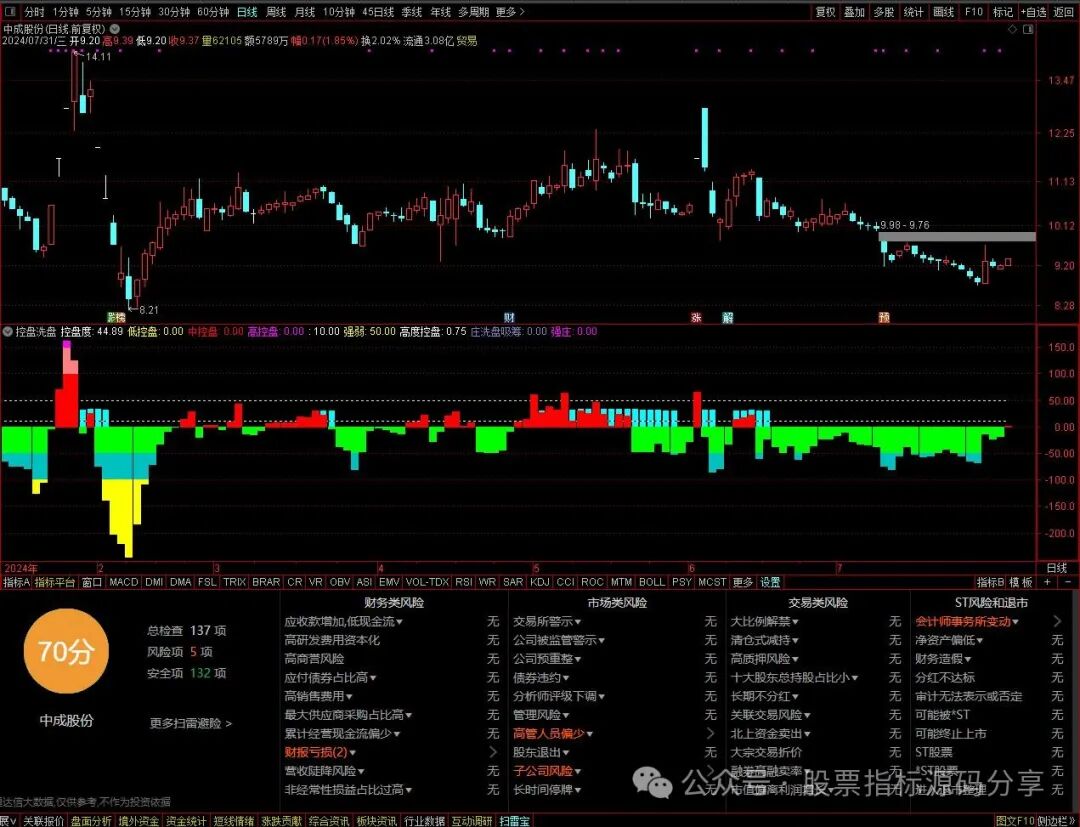Click the arrow next to 高管人员偏少
The width and height of the screenshot is (1080, 827).
[710, 733]
